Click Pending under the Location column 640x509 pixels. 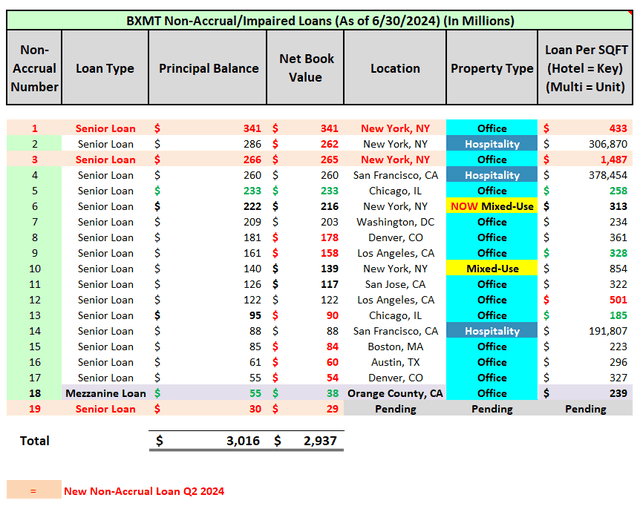(396, 409)
